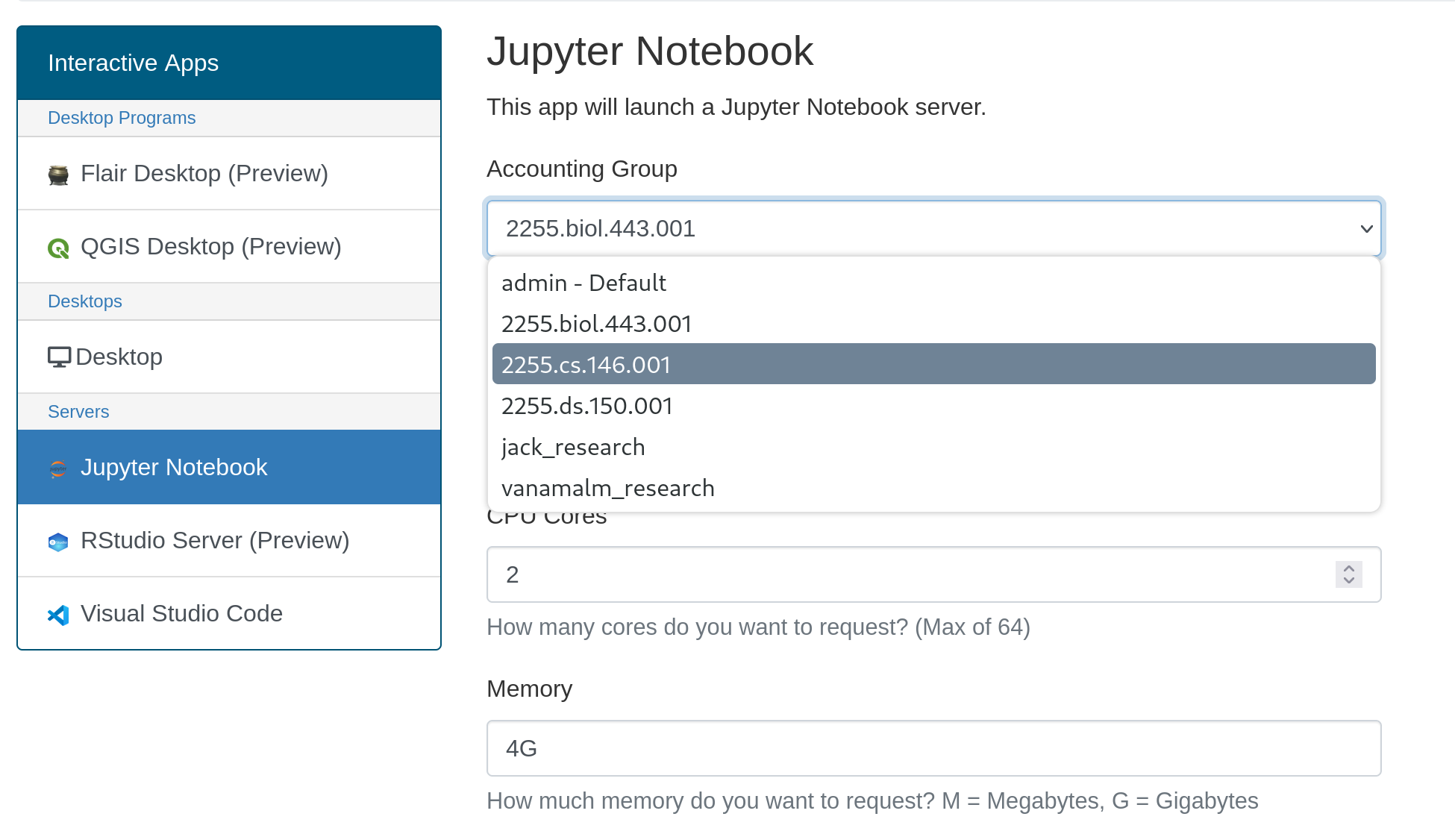The image size is (1455, 840).
Task: Collapse the Accounting Group selection list
Action: coord(1366,228)
